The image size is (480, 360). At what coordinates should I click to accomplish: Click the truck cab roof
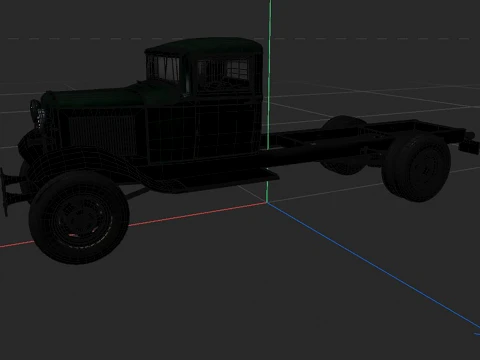tap(204, 47)
